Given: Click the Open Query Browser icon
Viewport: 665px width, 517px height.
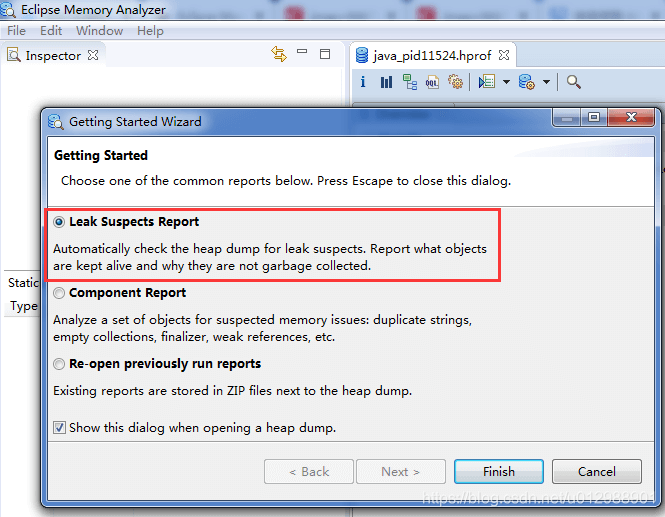Looking at the screenshot, I should 526,81.
